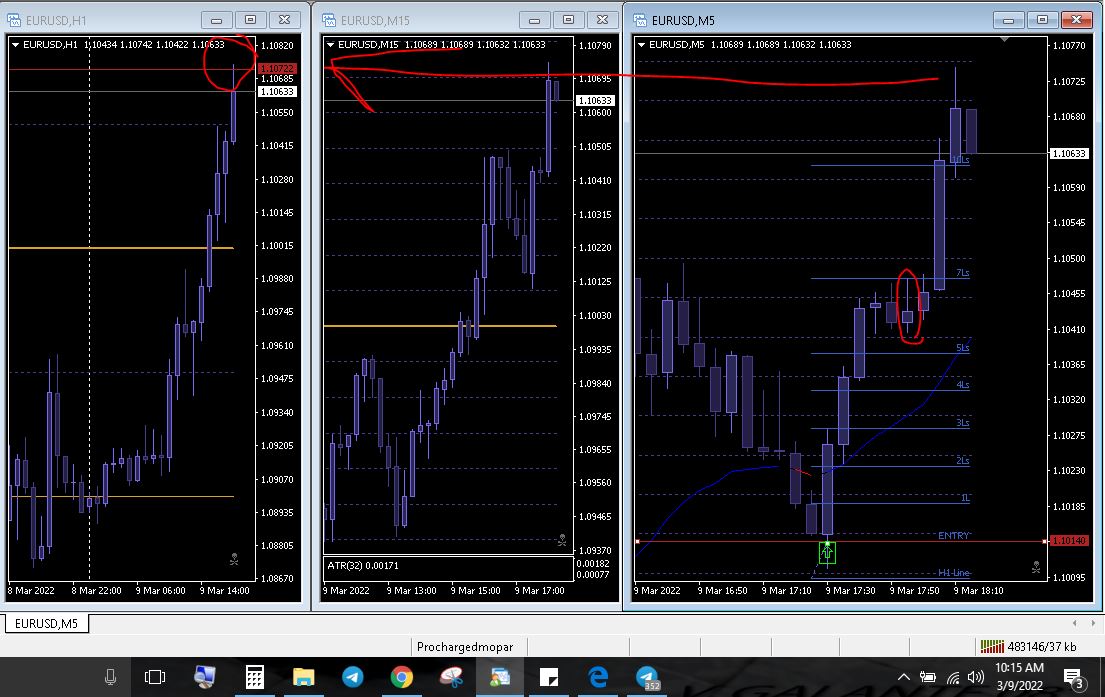Open File Explorer from the taskbar

304,677
